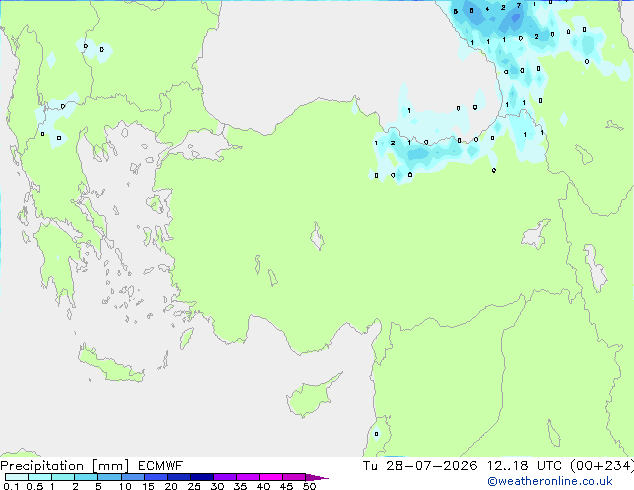The width and height of the screenshot is (634, 490).
Task: Pick the 10–15 mm legend color box
Action: point(132,477)
